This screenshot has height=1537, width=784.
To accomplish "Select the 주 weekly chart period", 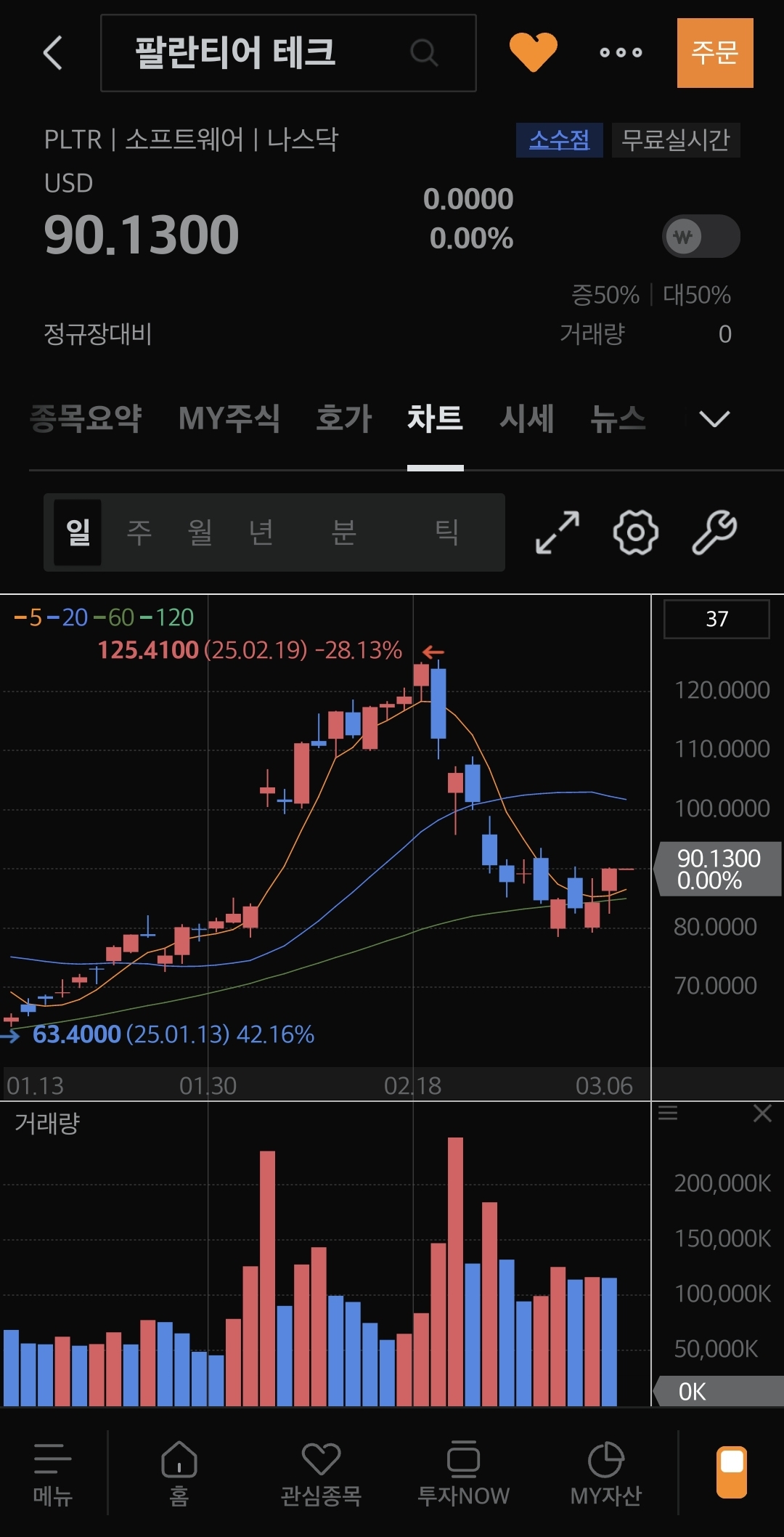I will click(x=139, y=532).
